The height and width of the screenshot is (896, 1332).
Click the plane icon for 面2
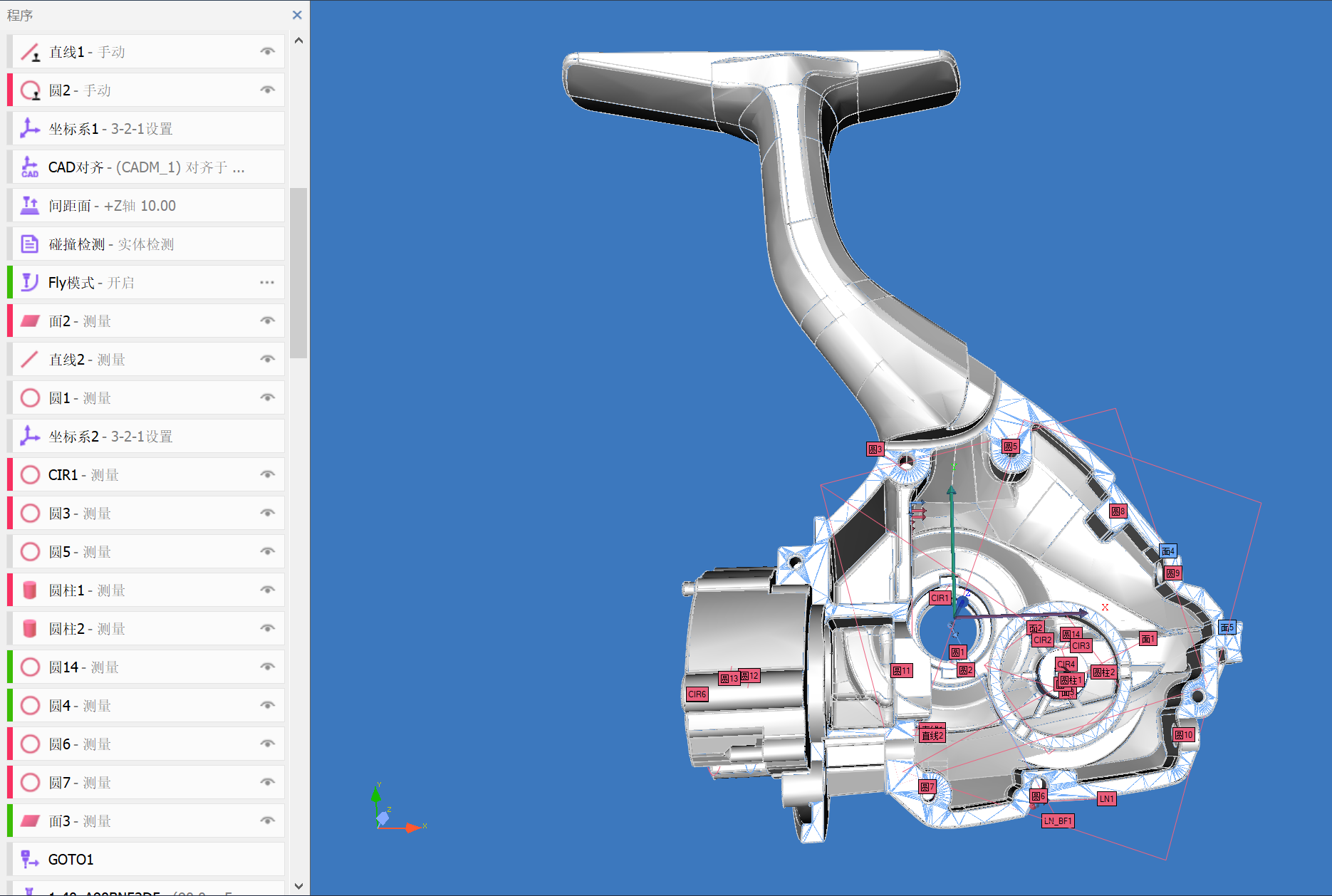tap(29, 321)
